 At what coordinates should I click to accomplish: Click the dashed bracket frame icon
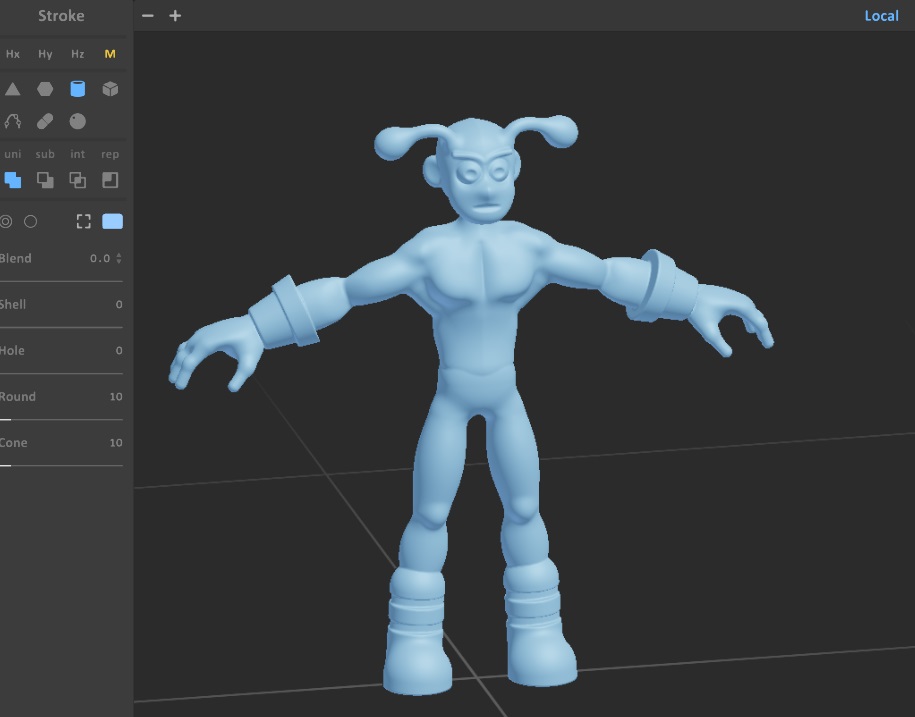[83, 221]
